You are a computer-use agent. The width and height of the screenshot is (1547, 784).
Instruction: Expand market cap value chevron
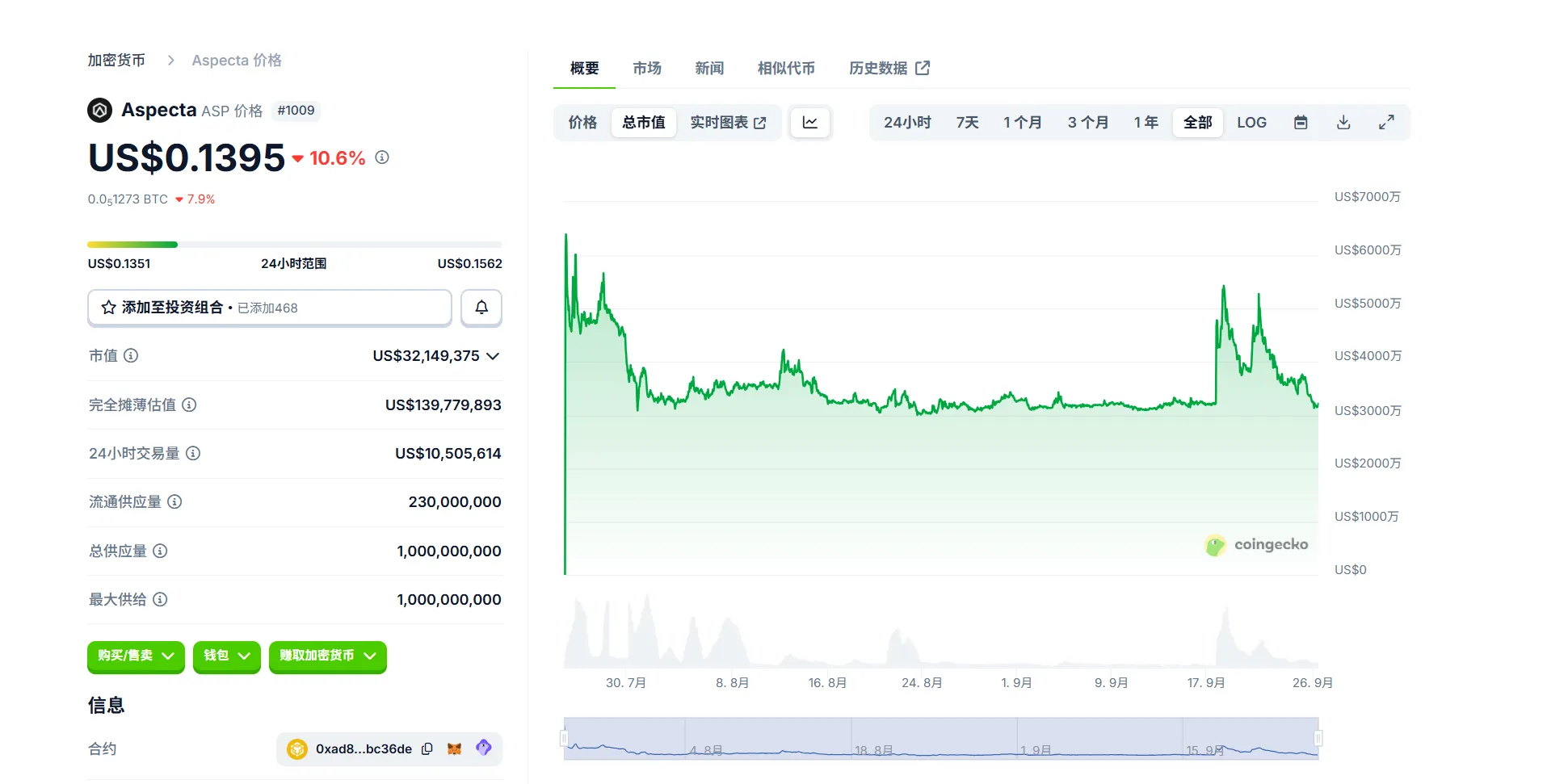[494, 356]
